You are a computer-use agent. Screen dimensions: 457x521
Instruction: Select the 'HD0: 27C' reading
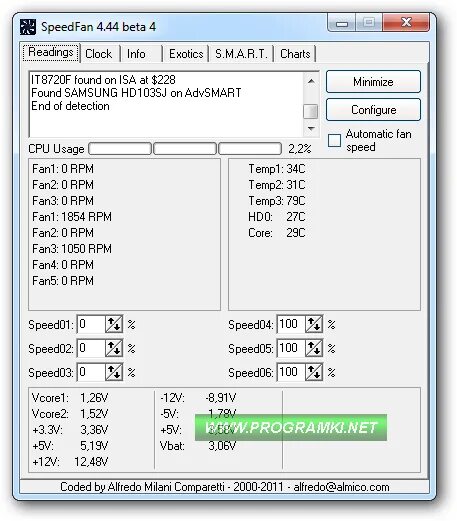(x=277, y=217)
